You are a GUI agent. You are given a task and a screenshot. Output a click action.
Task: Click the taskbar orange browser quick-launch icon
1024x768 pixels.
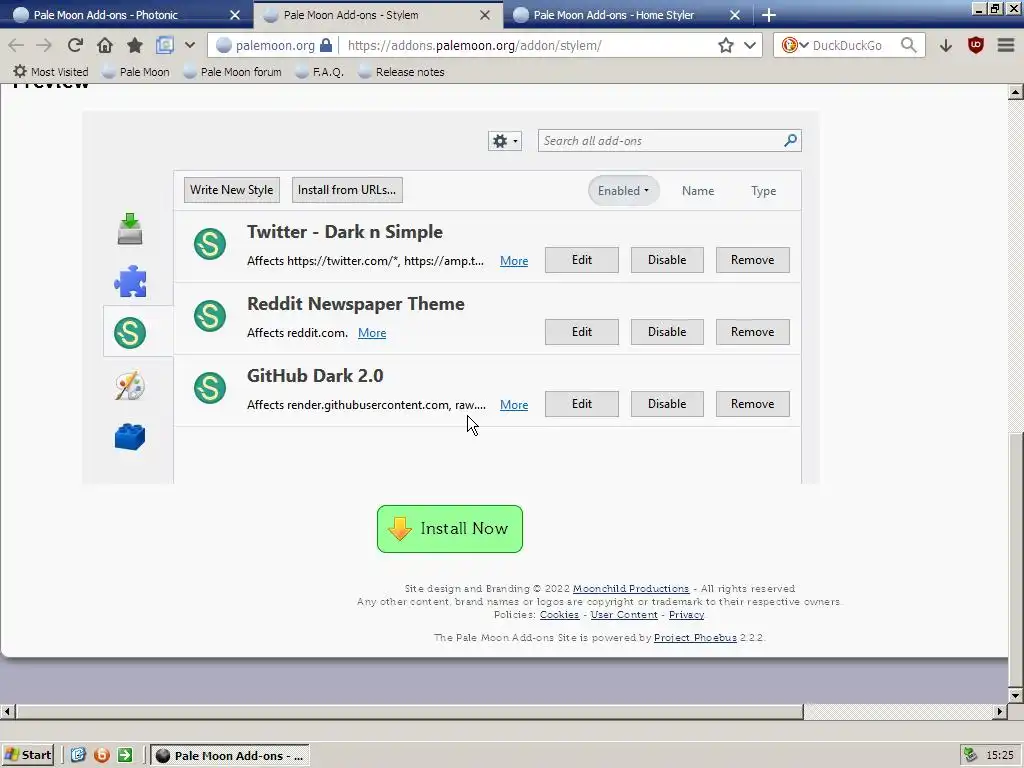(x=102, y=756)
